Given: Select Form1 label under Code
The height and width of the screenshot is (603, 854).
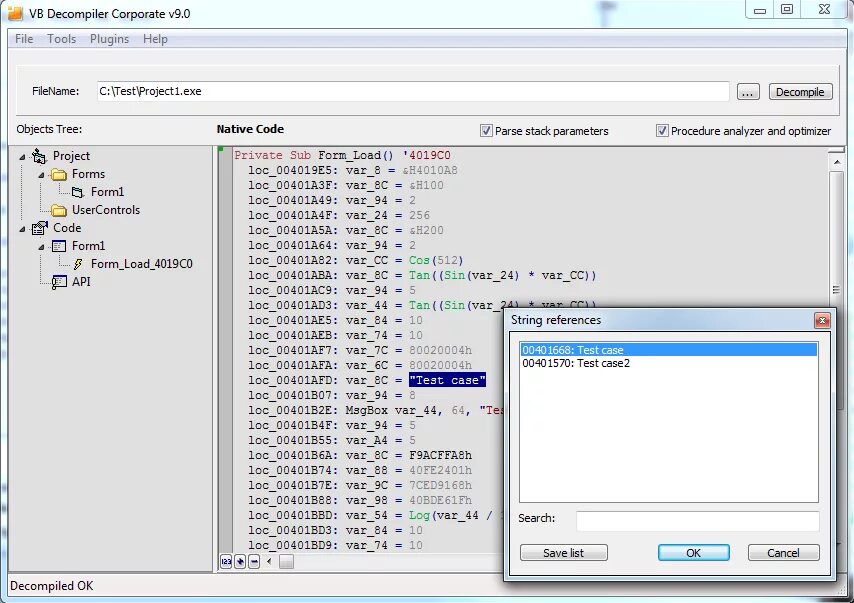Looking at the screenshot, I should point(88,246).
